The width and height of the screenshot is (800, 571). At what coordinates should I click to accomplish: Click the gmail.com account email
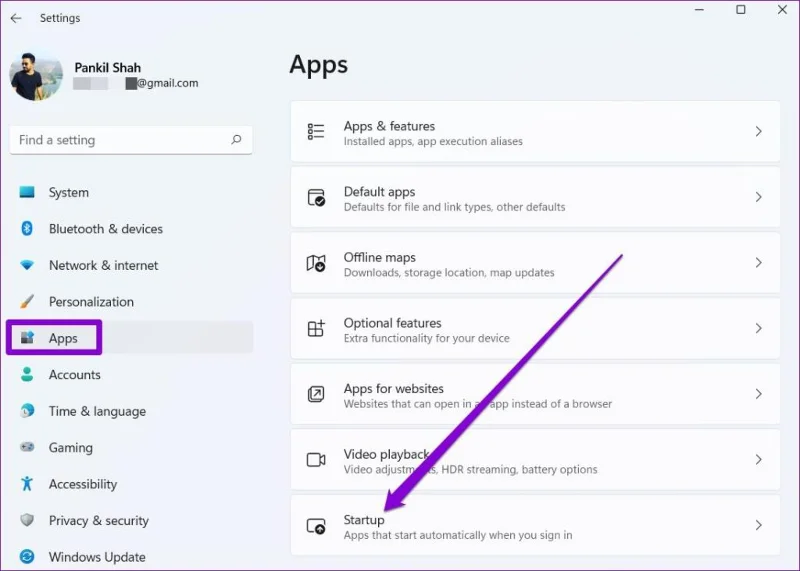(136, 83)
